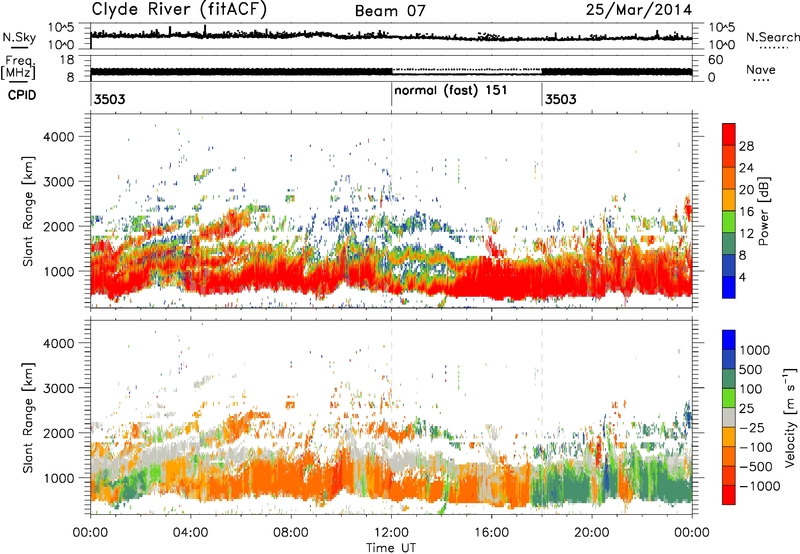Screen dimensions: 800x554
Task: Click the 'Velocity [m s-1]' colorbar title
Action: coord(790,417)
